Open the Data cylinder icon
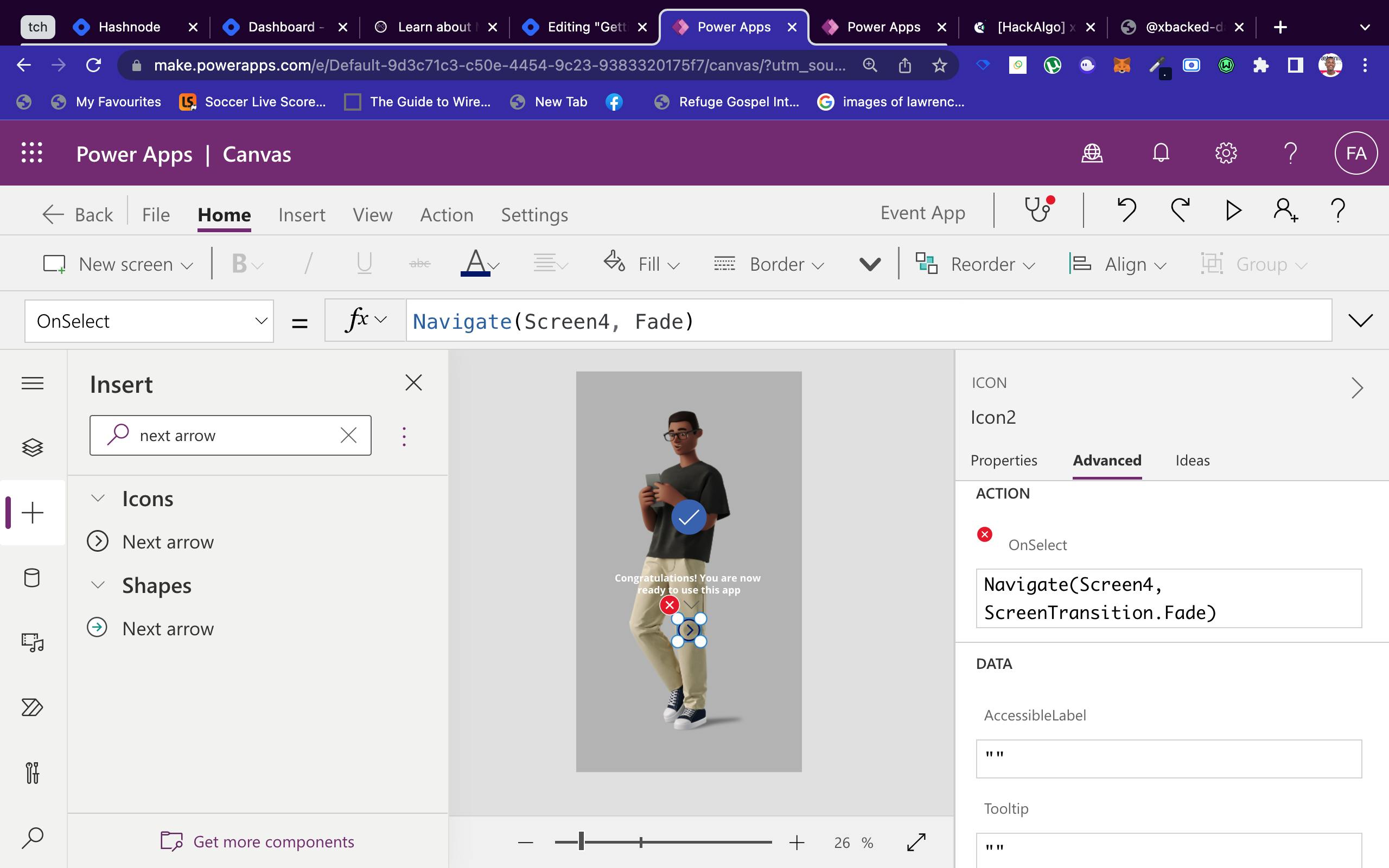 pos(32,578)
